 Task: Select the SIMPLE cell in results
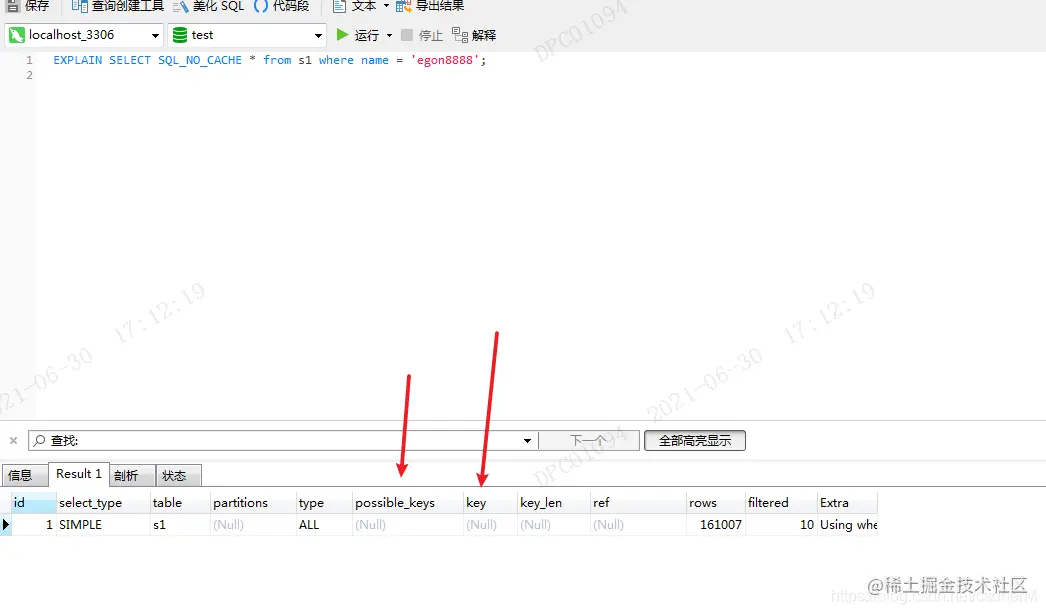103,525
